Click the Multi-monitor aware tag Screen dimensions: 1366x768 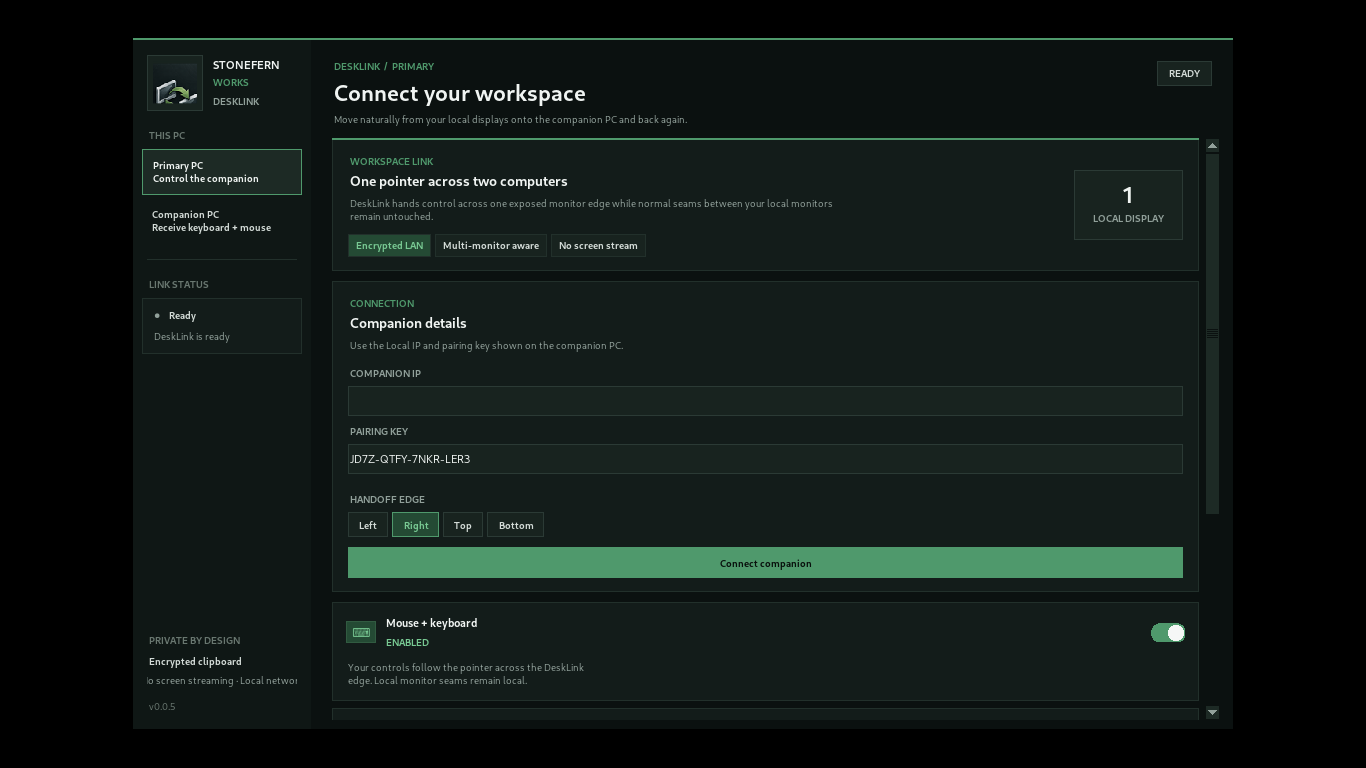491,246
